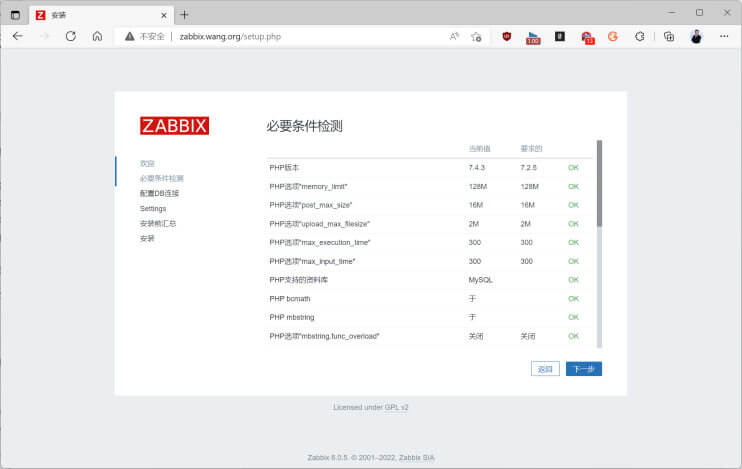
Task: Click the MySQL database value
Action: pyautogui.click(x=480, y=280)
